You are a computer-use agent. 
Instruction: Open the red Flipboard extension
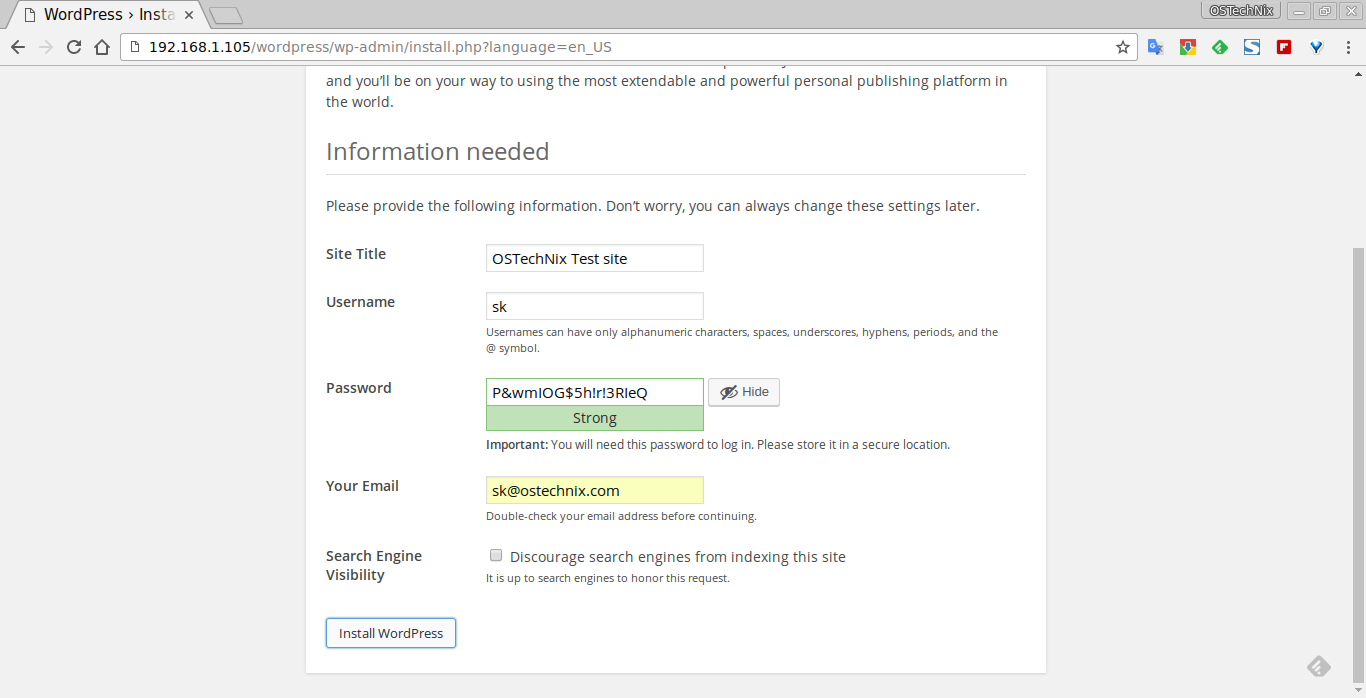[1284, 47]
